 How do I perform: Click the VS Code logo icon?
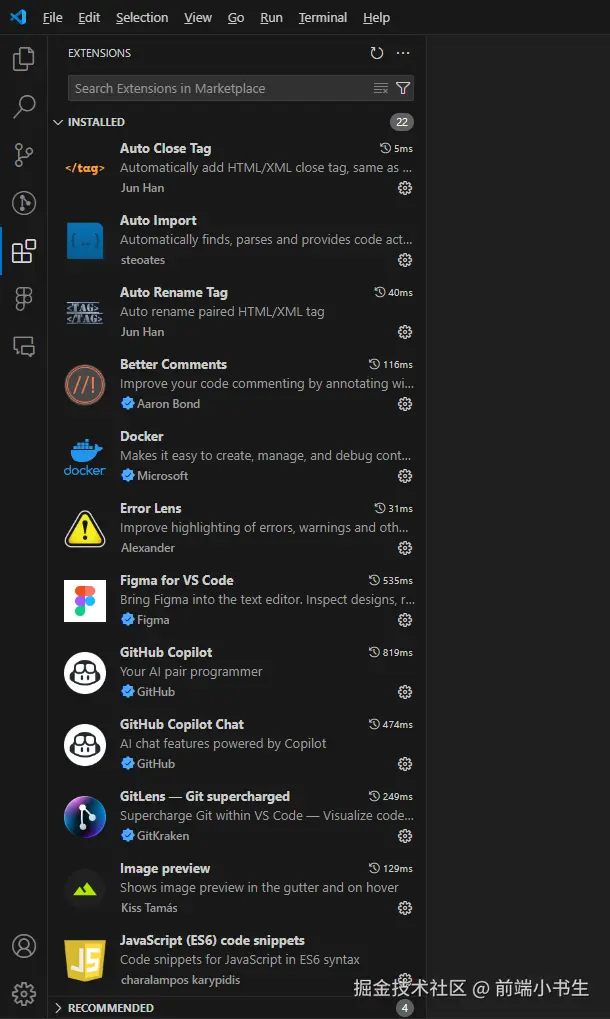18,17
